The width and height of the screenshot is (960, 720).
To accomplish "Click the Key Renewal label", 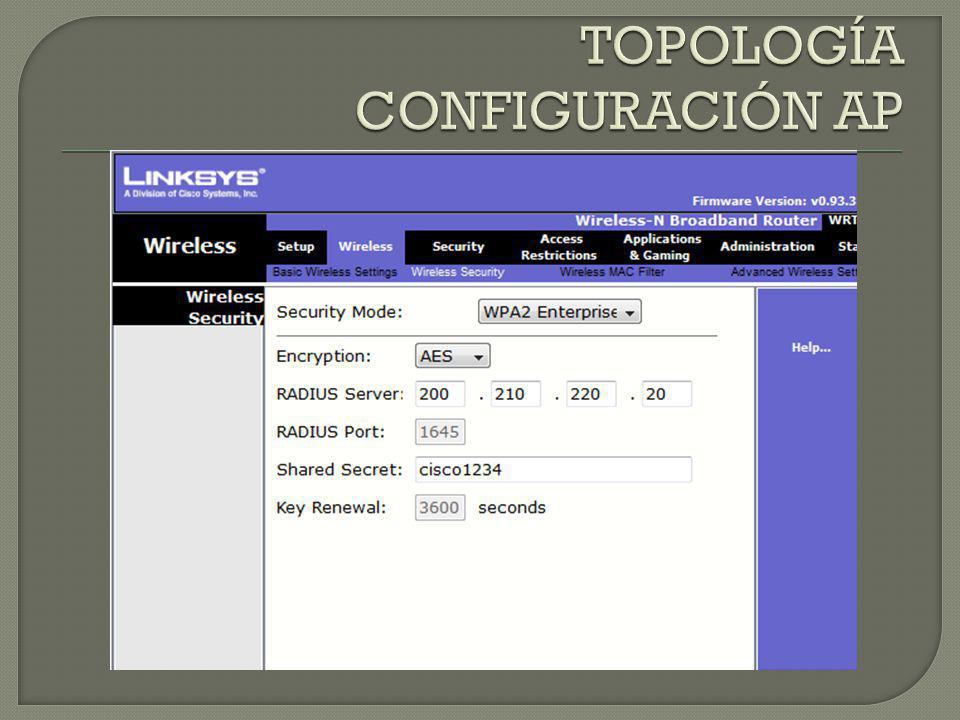I will (331, 508).
